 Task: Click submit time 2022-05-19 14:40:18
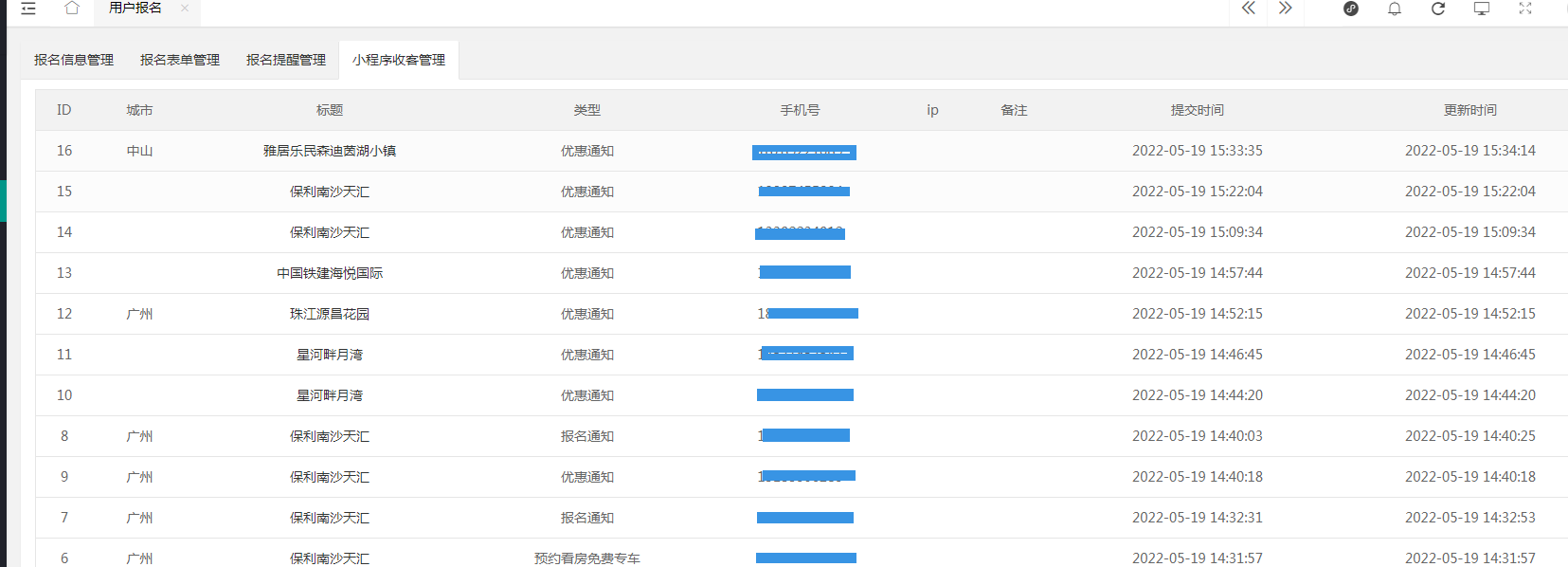point(1198,477)
